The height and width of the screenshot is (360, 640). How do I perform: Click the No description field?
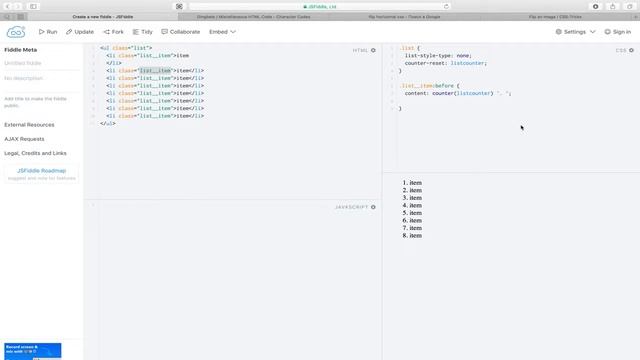coord(41,78)
